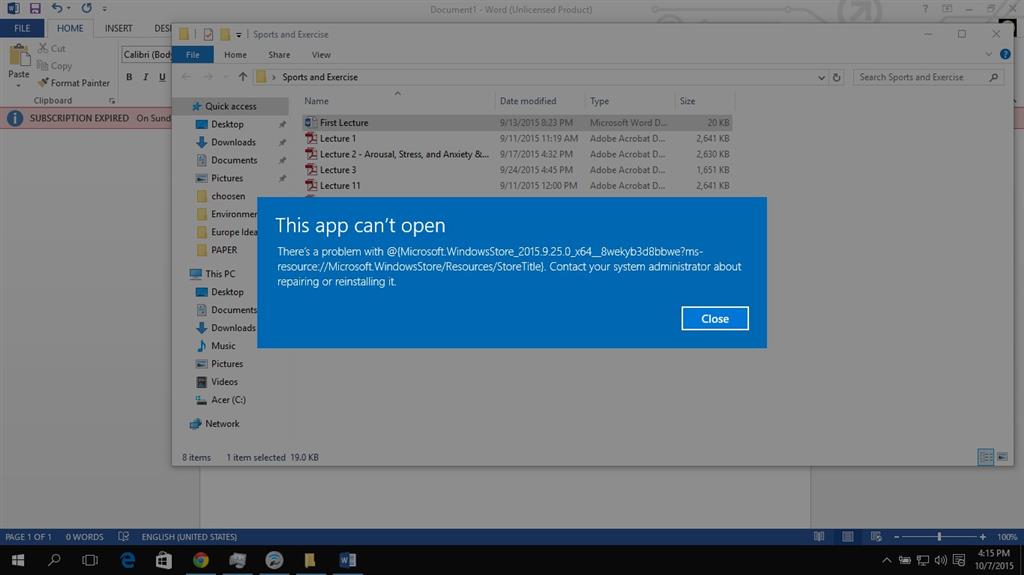Viewport: 1024px width, 575px height.
Task: Click the Search Sports and Exercise field
Action: (x=928, y=77)
